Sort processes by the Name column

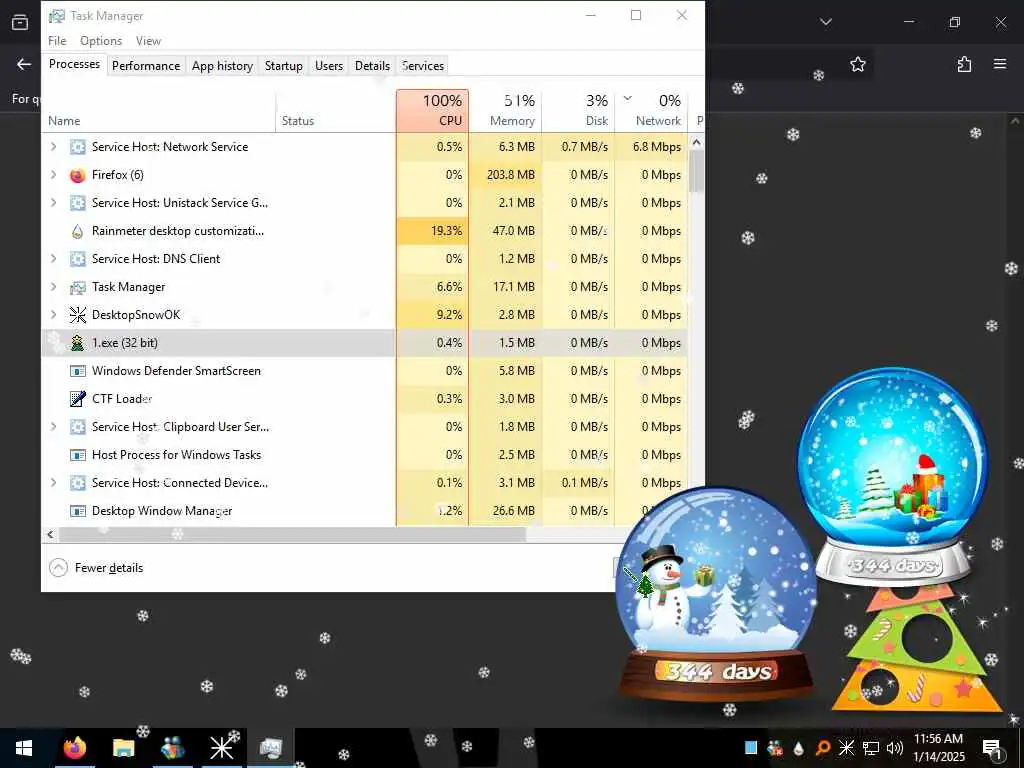click(159, 110)
